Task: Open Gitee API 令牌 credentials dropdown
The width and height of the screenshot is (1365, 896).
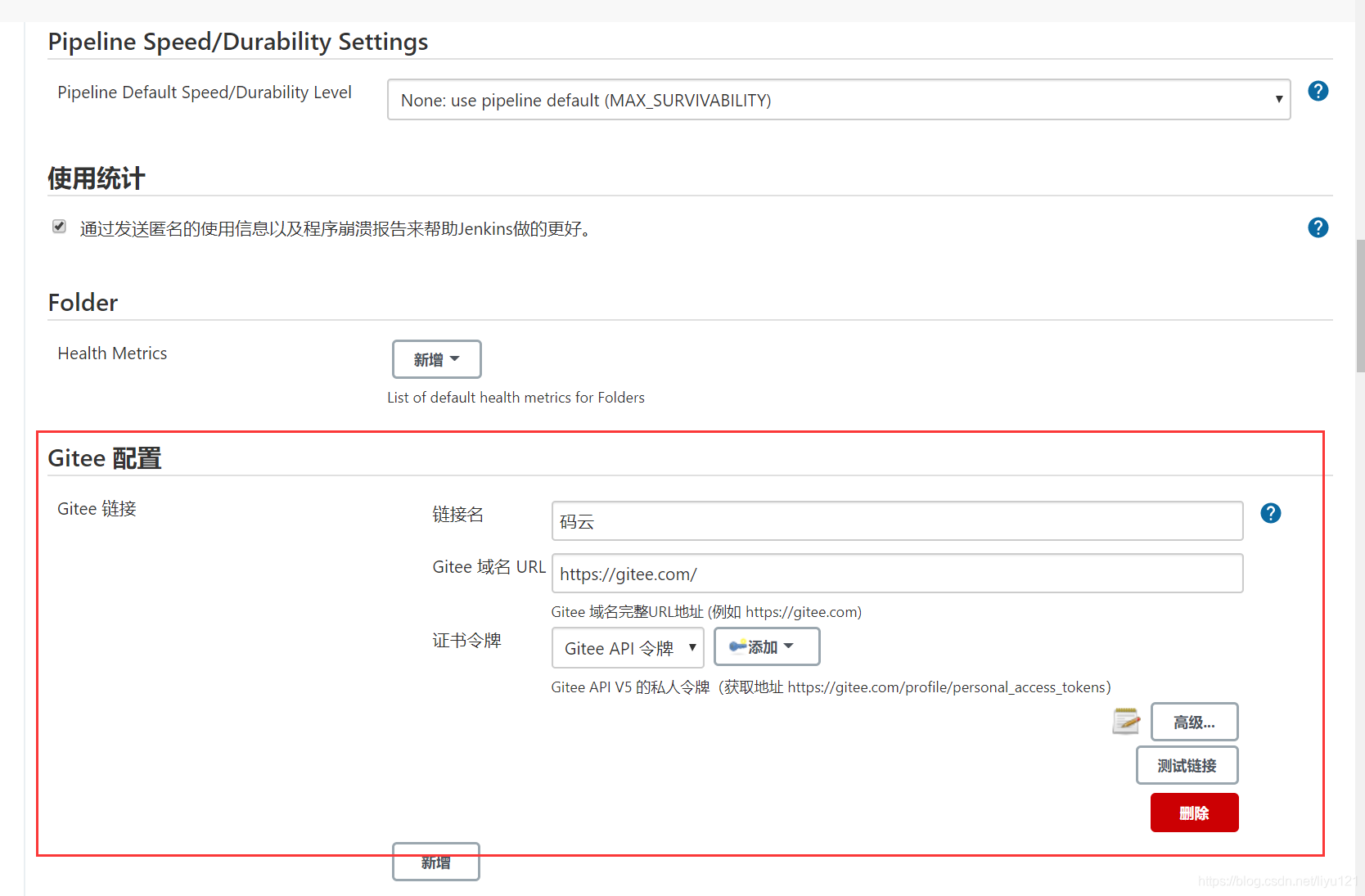Action: (x=628, y=648)
